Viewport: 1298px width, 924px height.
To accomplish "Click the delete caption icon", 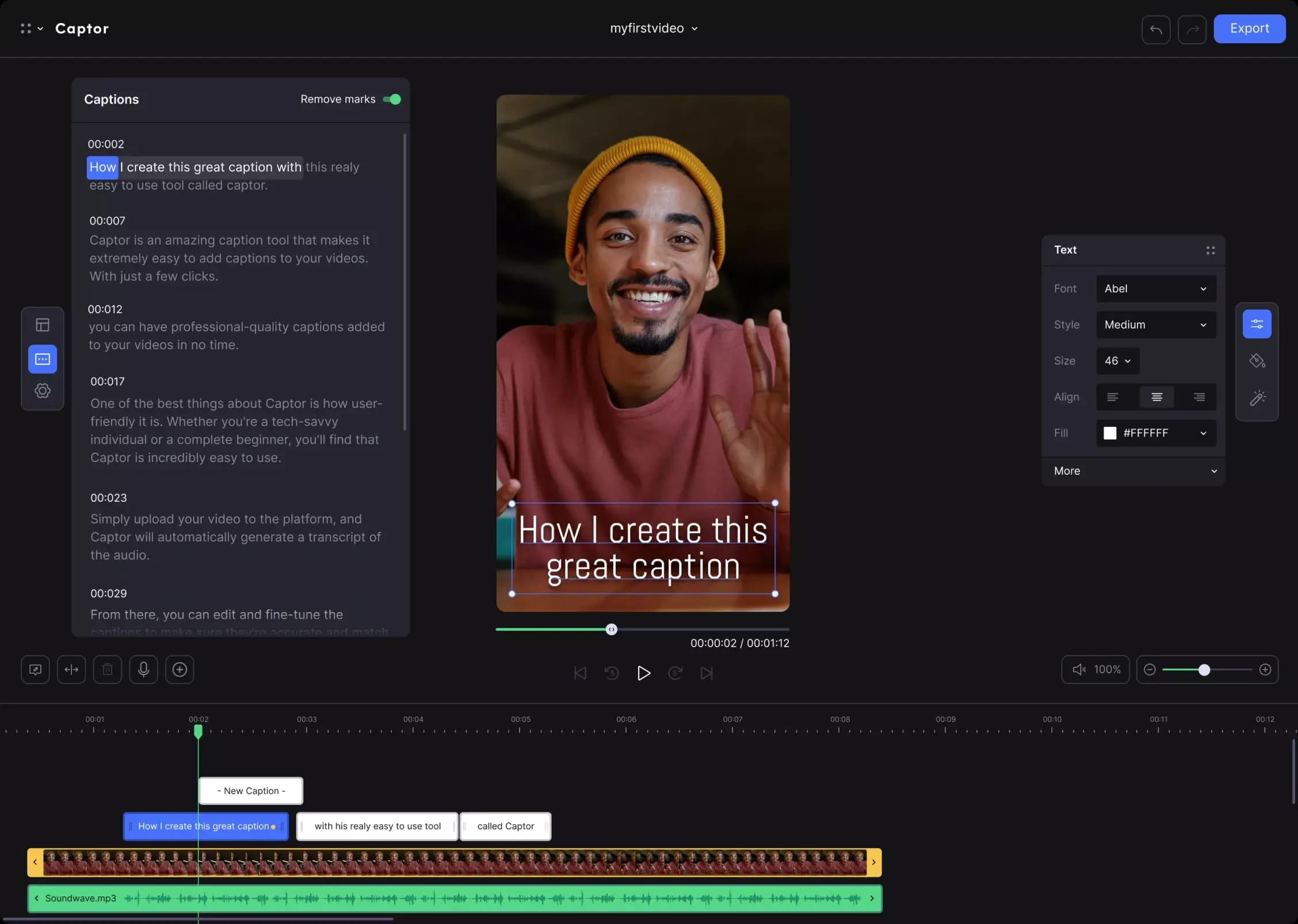I will click(x=107, y=669).
